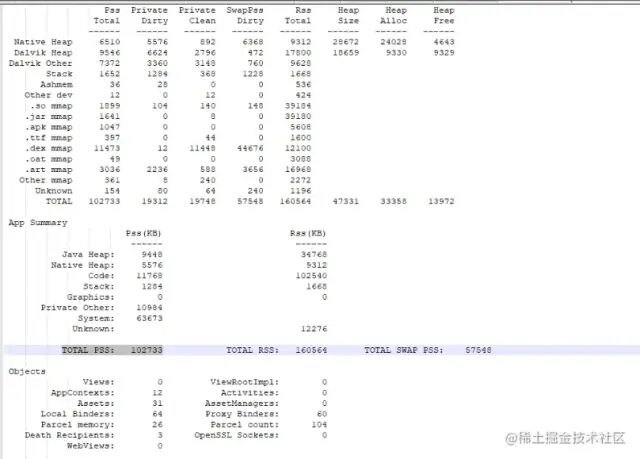Select the TOTAL heap size value "47331"
The height and width of the screenshot is (459, 640).
coord(346,201)
